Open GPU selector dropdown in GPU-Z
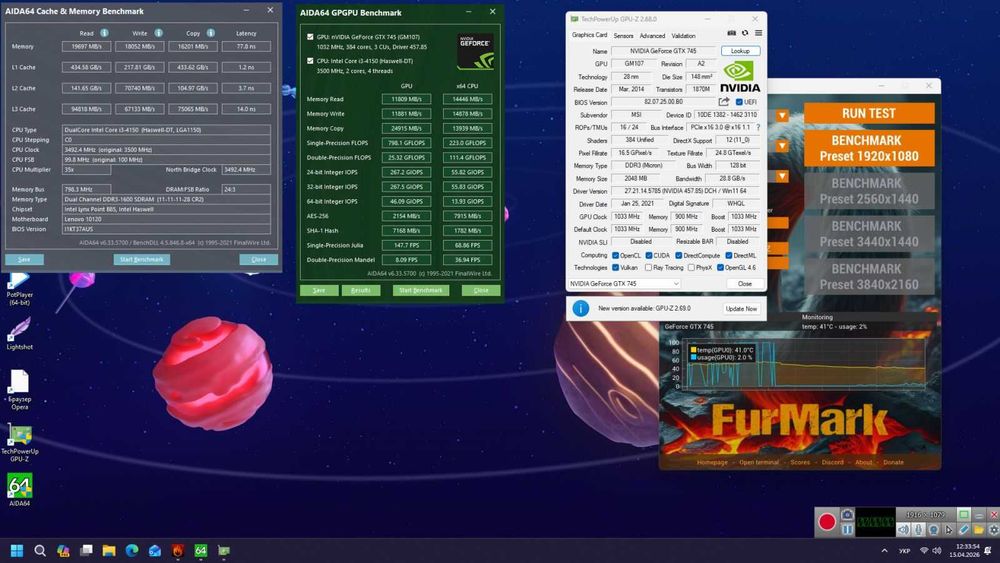This screenshot has height=563, width=1000. click(x=624, y=284)
